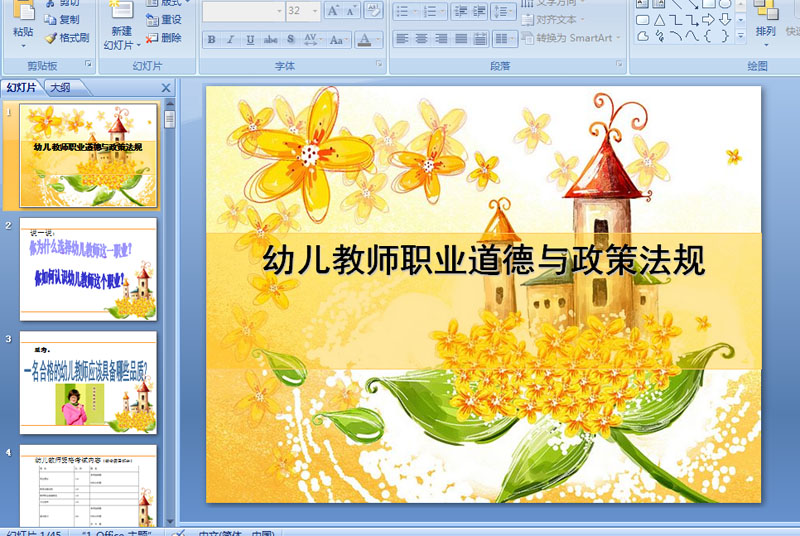This screenshot has width=800, height=536.
Task: Select the Isosceles Triangle shape
Action: [659, 20]
